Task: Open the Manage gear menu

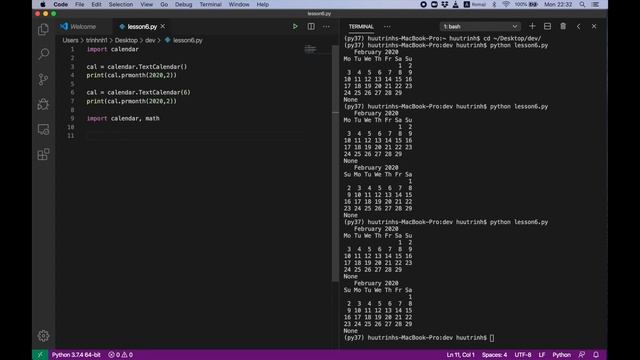Action: pyautogui.click(x=43, y=336)
